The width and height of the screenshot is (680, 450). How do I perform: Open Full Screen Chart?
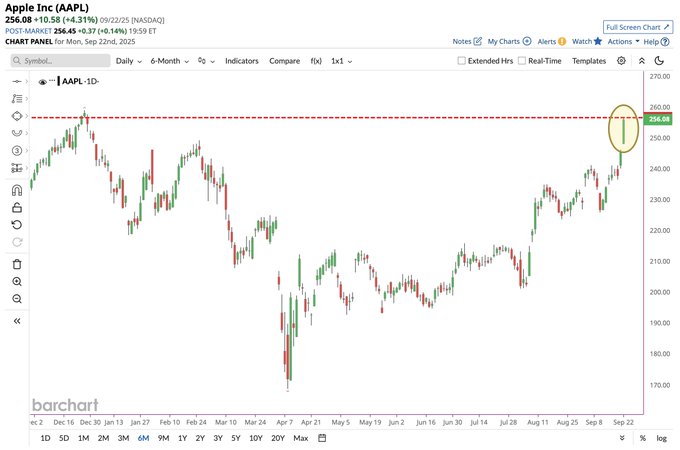(638, 27)
